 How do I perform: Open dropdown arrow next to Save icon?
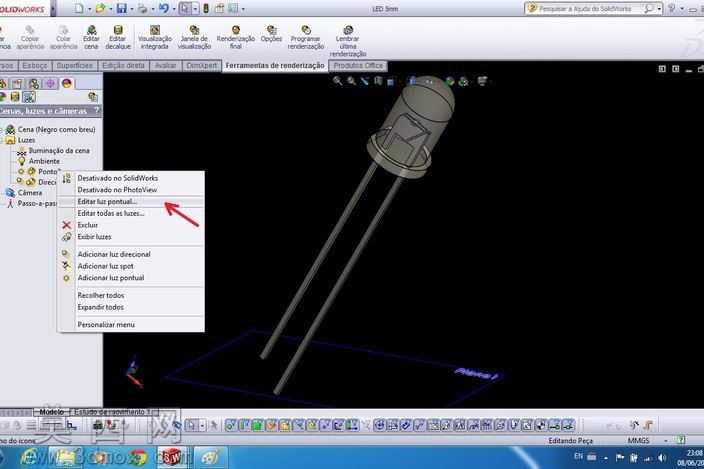coord(132,9)
